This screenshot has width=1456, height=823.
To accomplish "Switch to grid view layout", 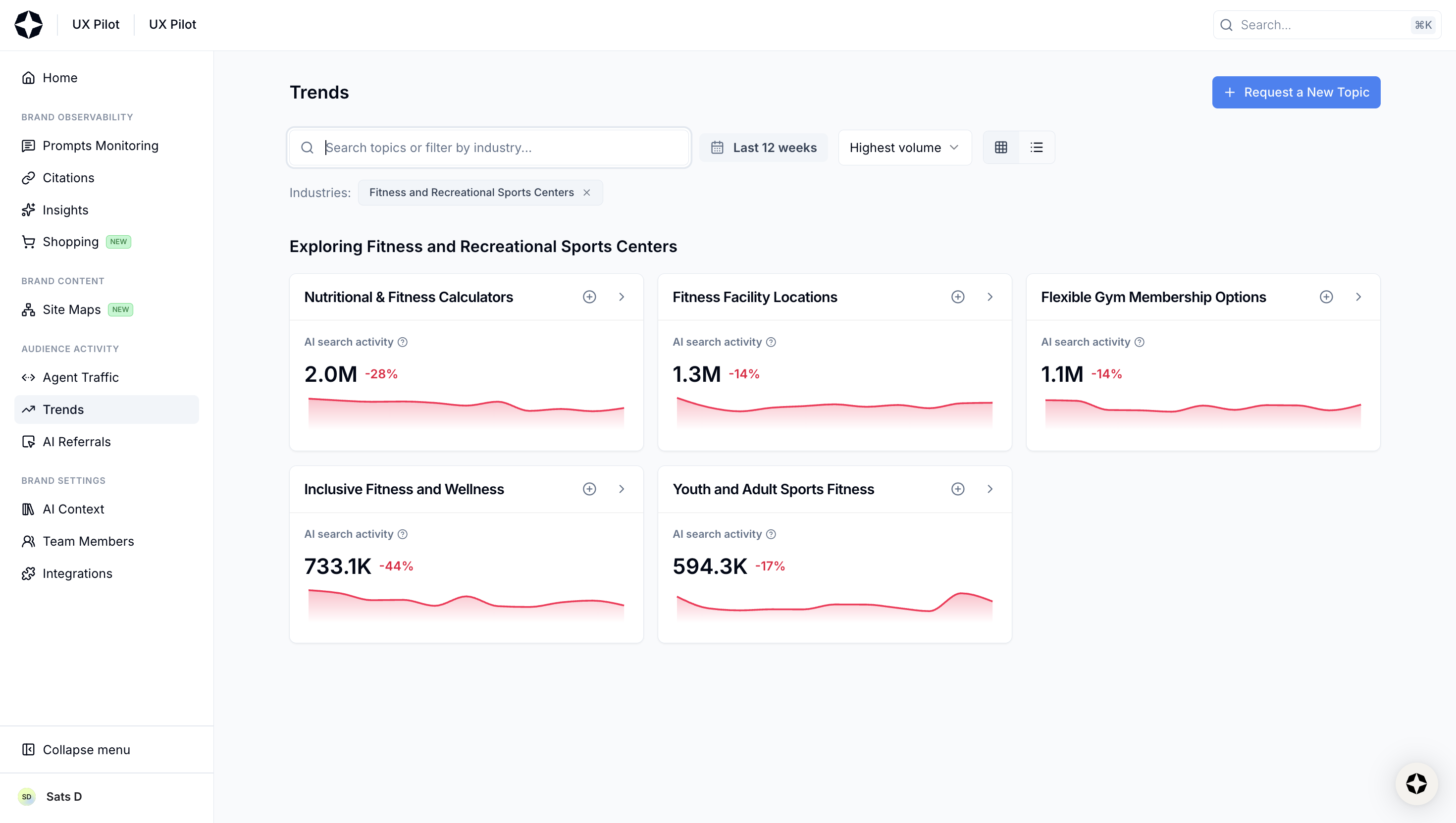I will point(1001,148).
